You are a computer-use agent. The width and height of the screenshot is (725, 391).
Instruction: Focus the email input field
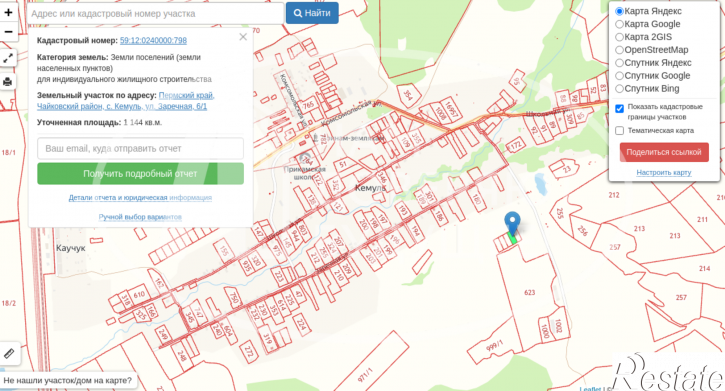tap(141, 148)
